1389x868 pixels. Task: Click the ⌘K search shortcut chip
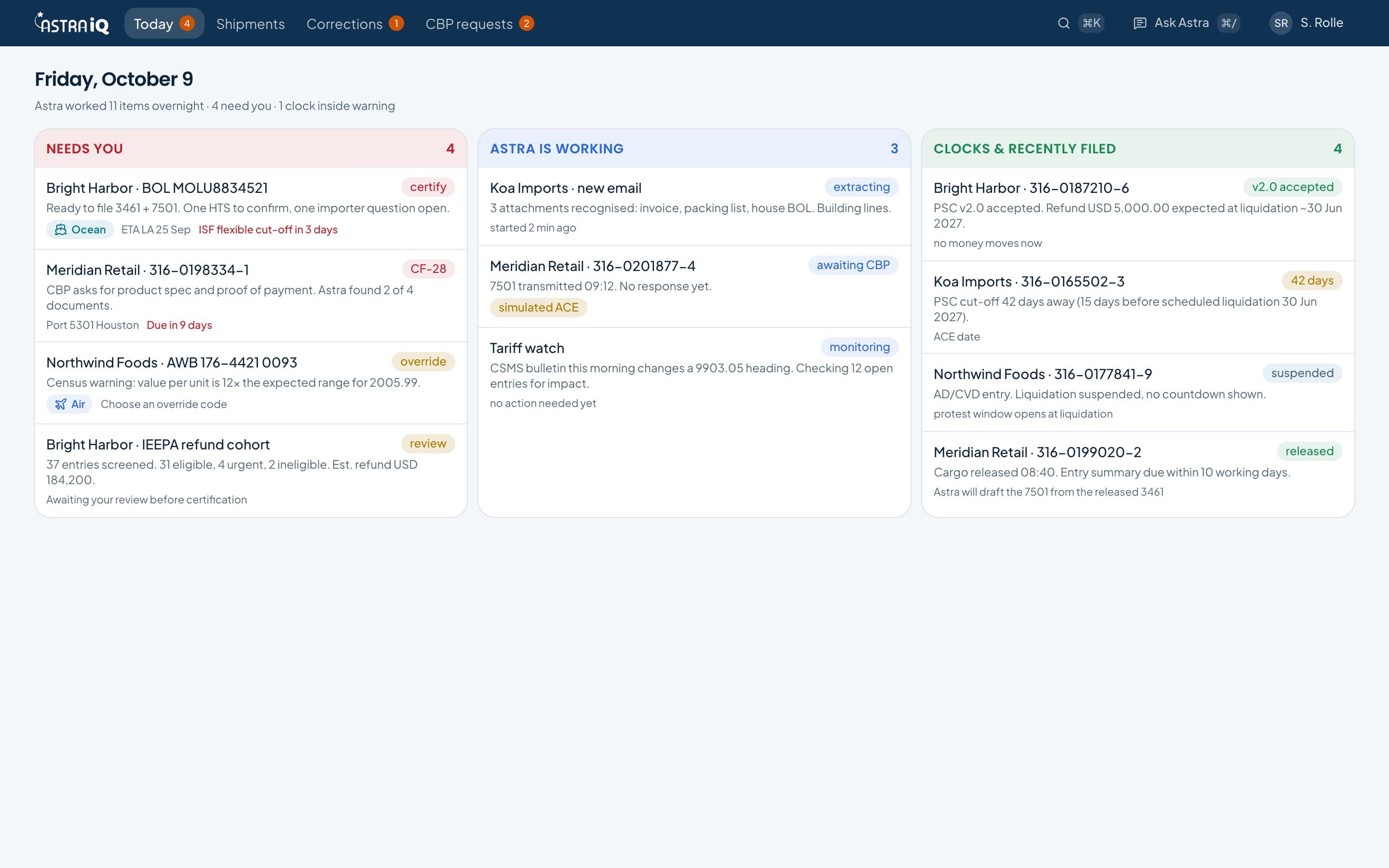coord(1091,23)
